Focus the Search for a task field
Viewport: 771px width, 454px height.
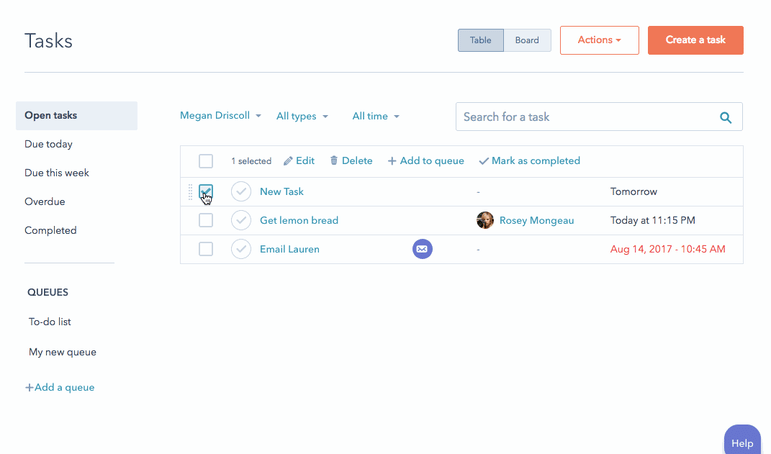pyautogui.click(x=585, y=117)
